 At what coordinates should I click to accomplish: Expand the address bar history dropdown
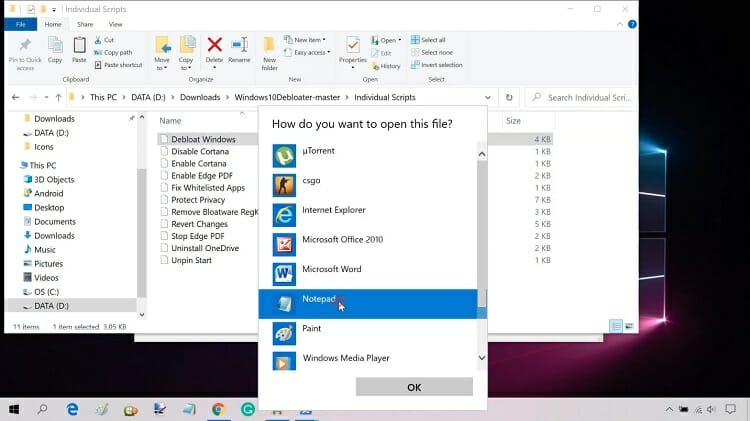[x=487, y=97]
